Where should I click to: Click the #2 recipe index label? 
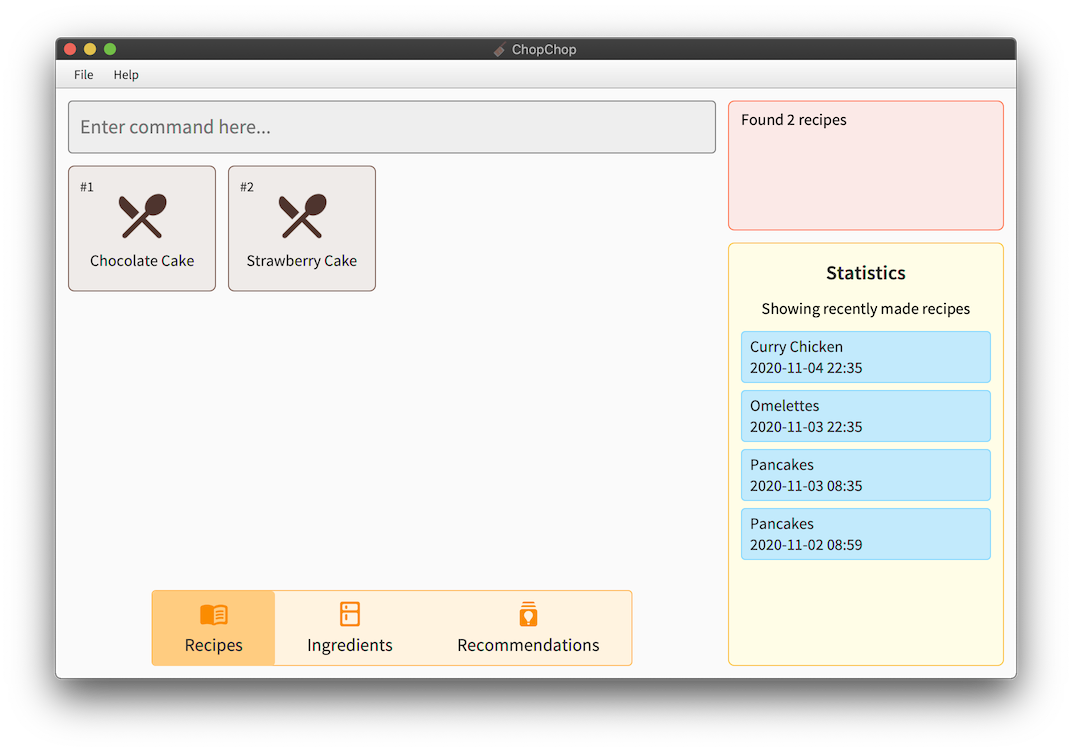point(247,187)
